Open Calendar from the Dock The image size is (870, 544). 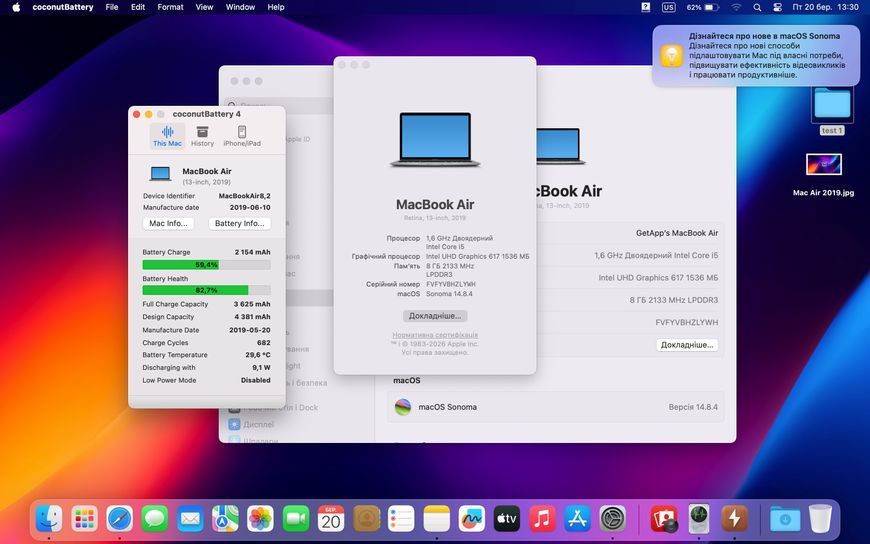[331, 518]
